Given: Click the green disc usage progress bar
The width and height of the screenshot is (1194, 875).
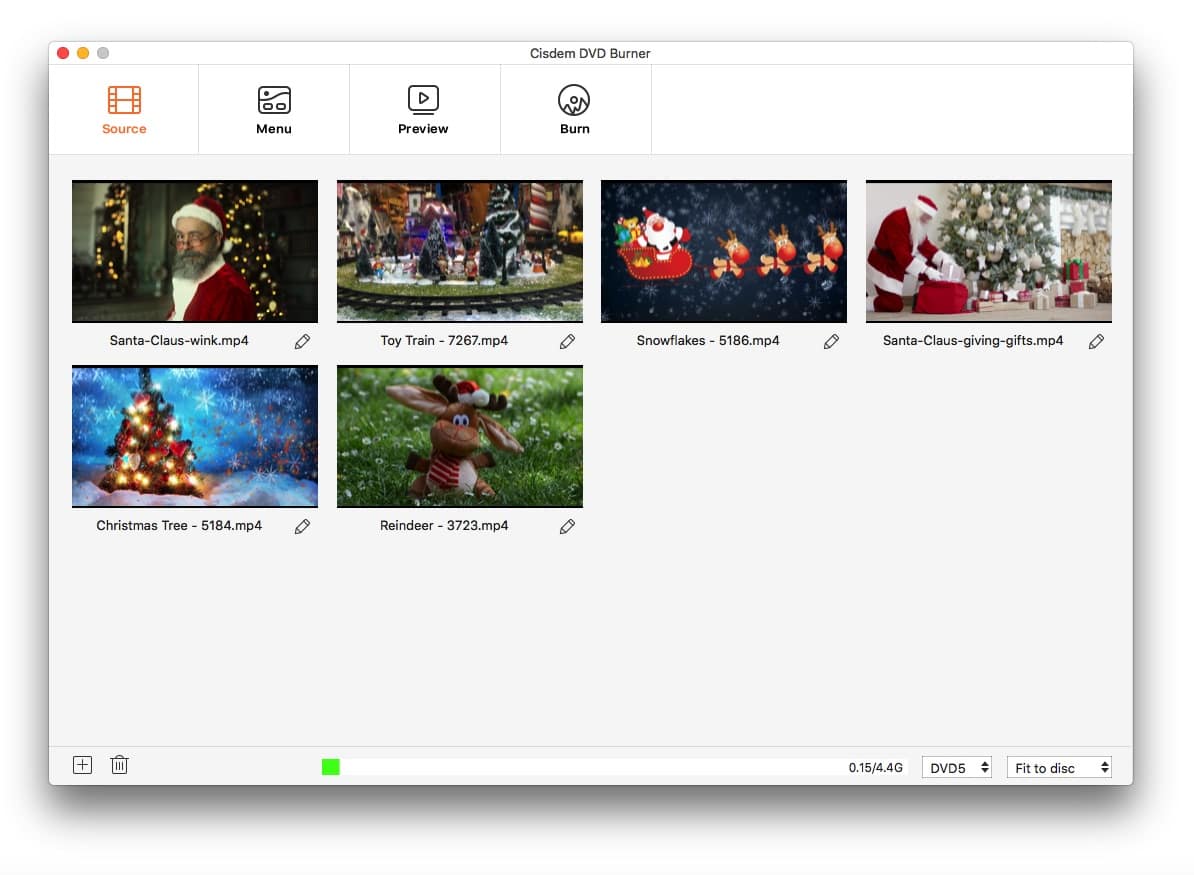Looking at the screenshot, I should pos(330,766).
